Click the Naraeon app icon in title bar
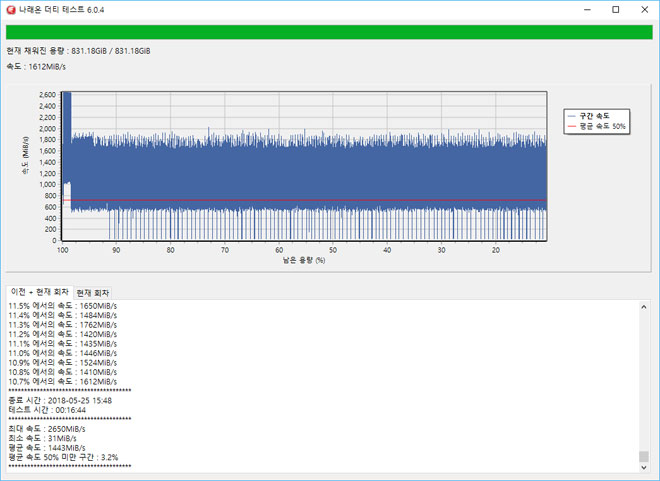The width and height of the screenshot is (660, 481). (x=11, y=10)
